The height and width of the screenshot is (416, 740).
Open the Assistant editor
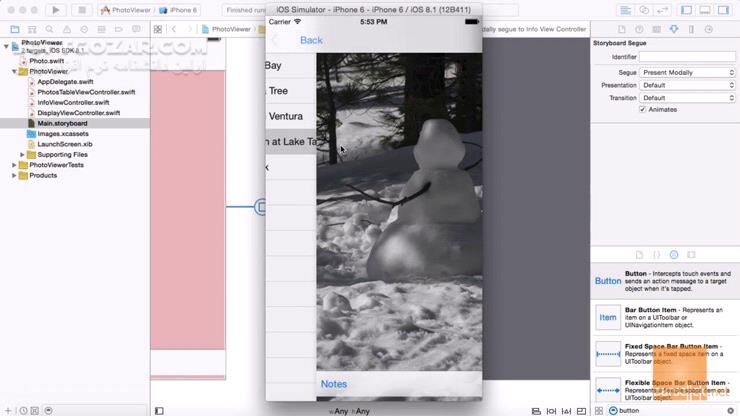point(645,10)
